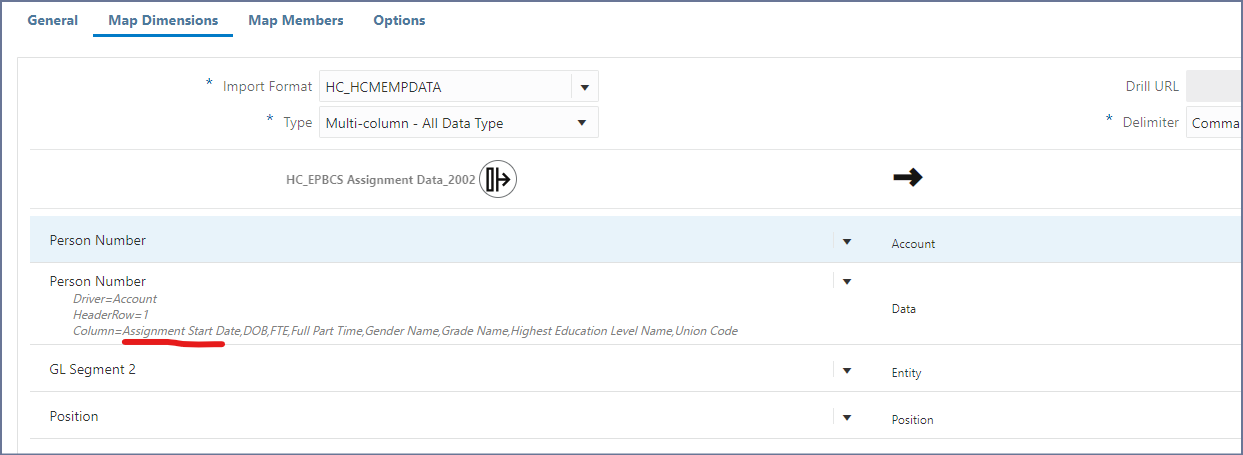Click the Position source column text
Viewport: 1243px width, 455px height.
(x=74, y=416)
